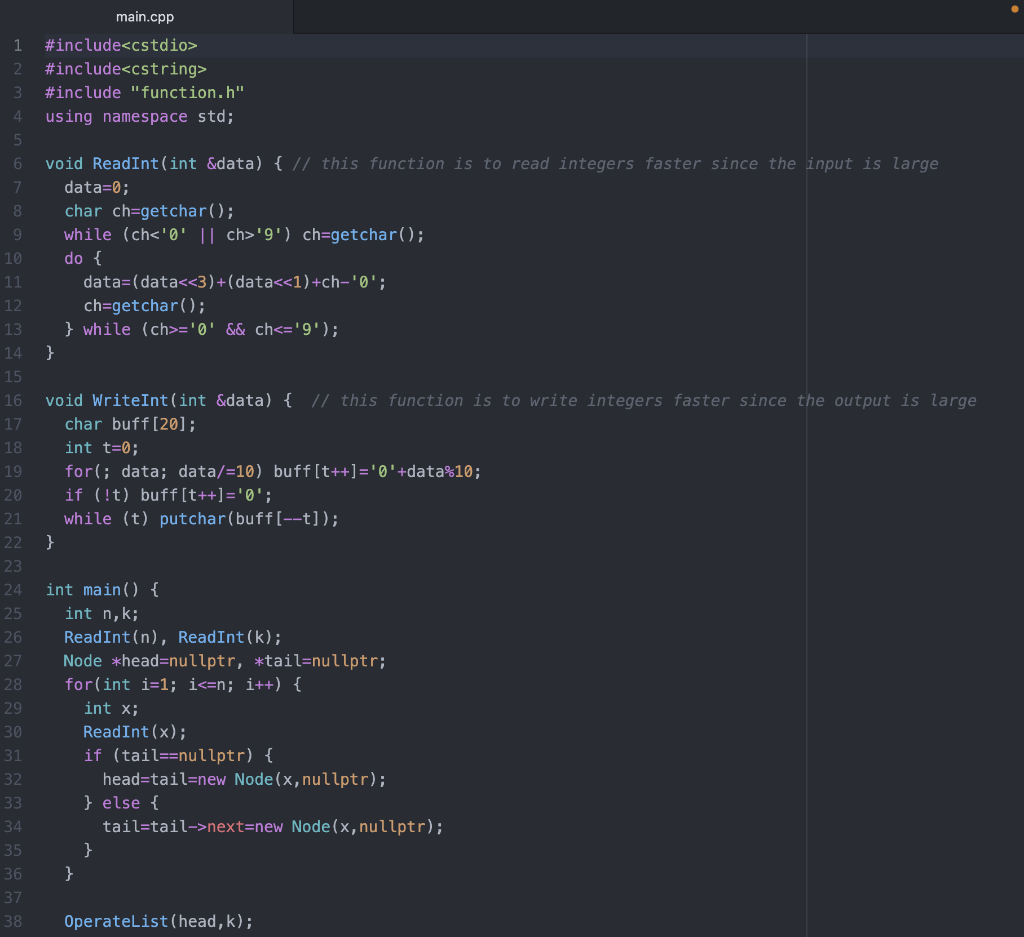This screenshot has height=937, width=1024.
Task: Switch to the main.cpp tab
Action: tap(144, 16)
